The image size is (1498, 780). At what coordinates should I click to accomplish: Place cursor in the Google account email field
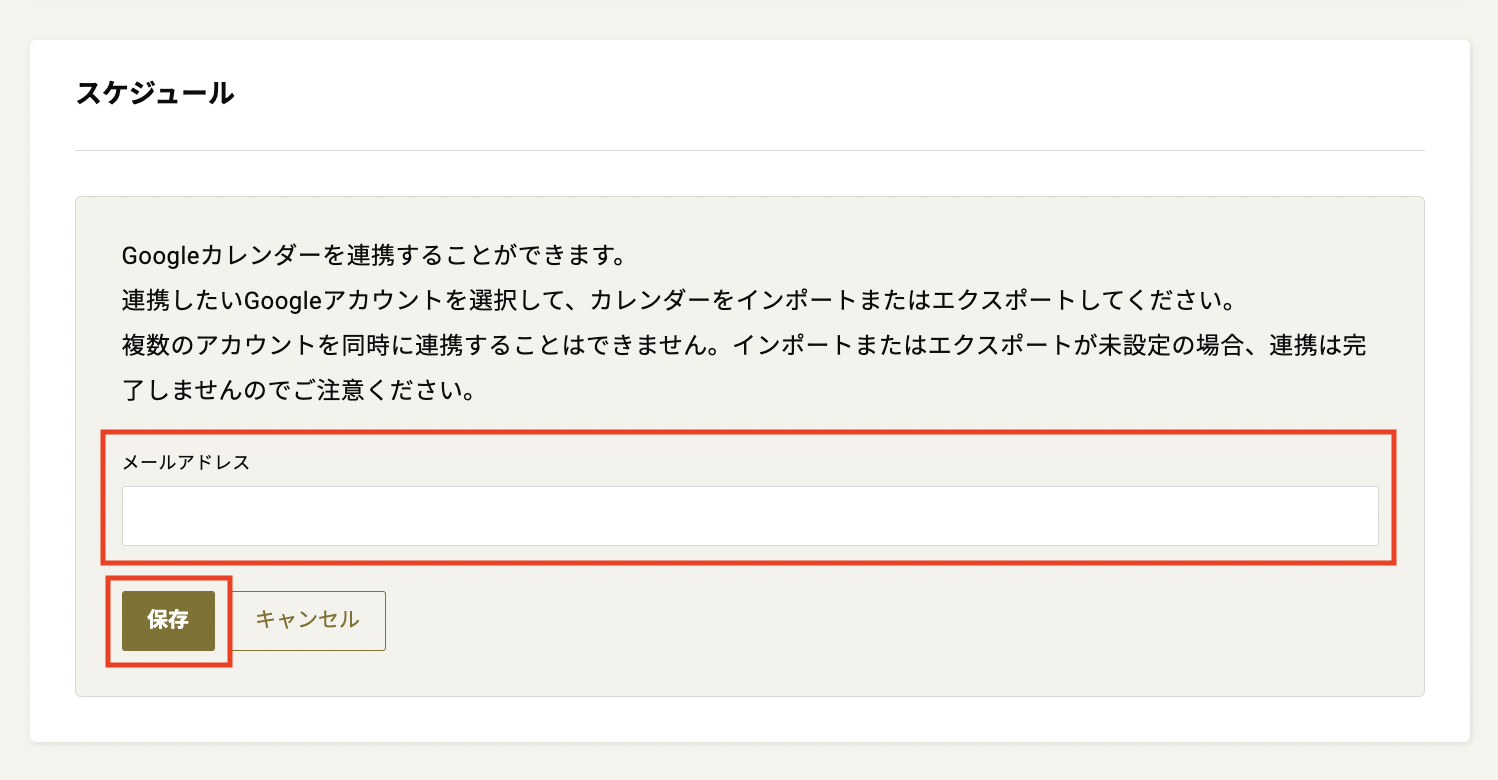[x=749, y=515]
